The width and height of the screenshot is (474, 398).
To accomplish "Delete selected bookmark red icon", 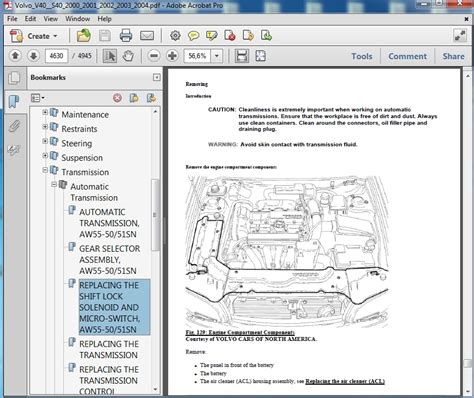I will click(117, 98).
